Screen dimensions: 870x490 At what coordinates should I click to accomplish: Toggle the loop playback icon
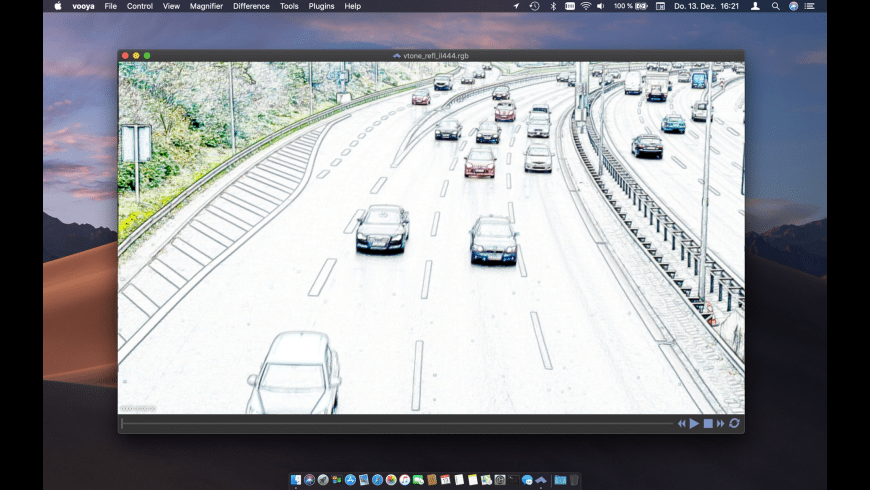(x=734, y=424)
